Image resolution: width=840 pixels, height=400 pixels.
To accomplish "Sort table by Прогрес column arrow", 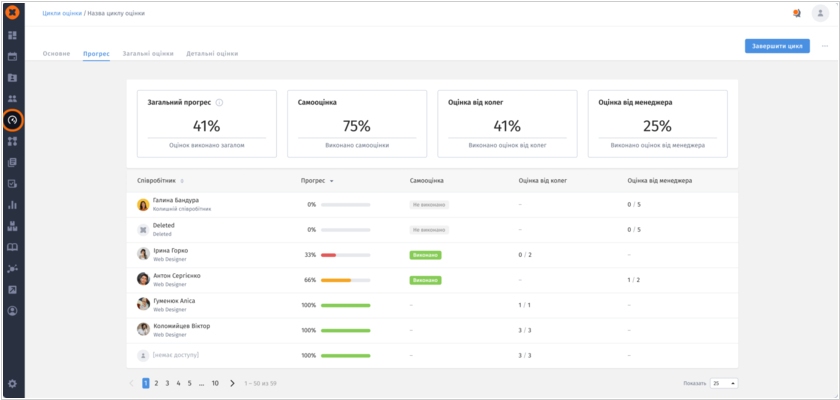I will (331, 181).
